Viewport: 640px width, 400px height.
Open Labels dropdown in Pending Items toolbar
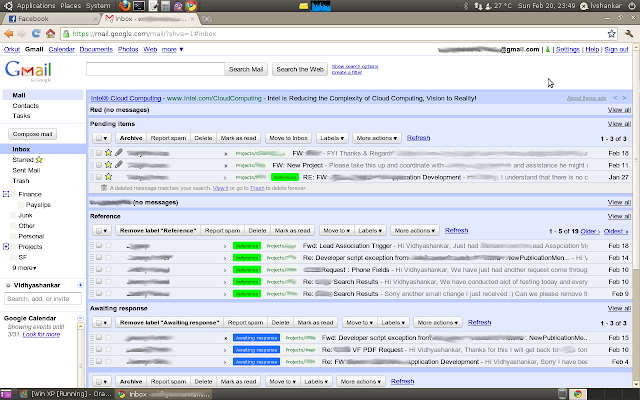(332, 138)
